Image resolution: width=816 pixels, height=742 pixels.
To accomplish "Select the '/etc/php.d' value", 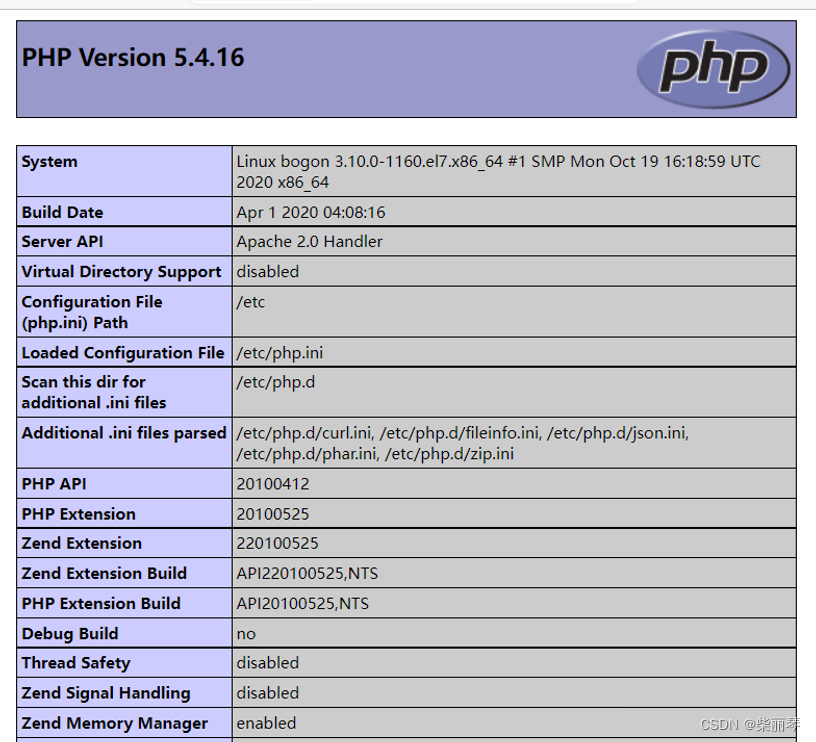I will 276,382.
